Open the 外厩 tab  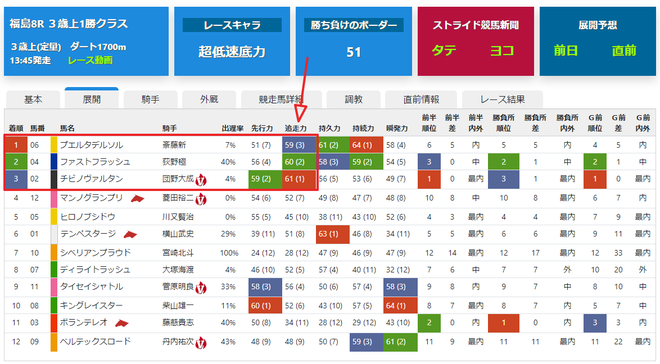(x=209, y=99)
